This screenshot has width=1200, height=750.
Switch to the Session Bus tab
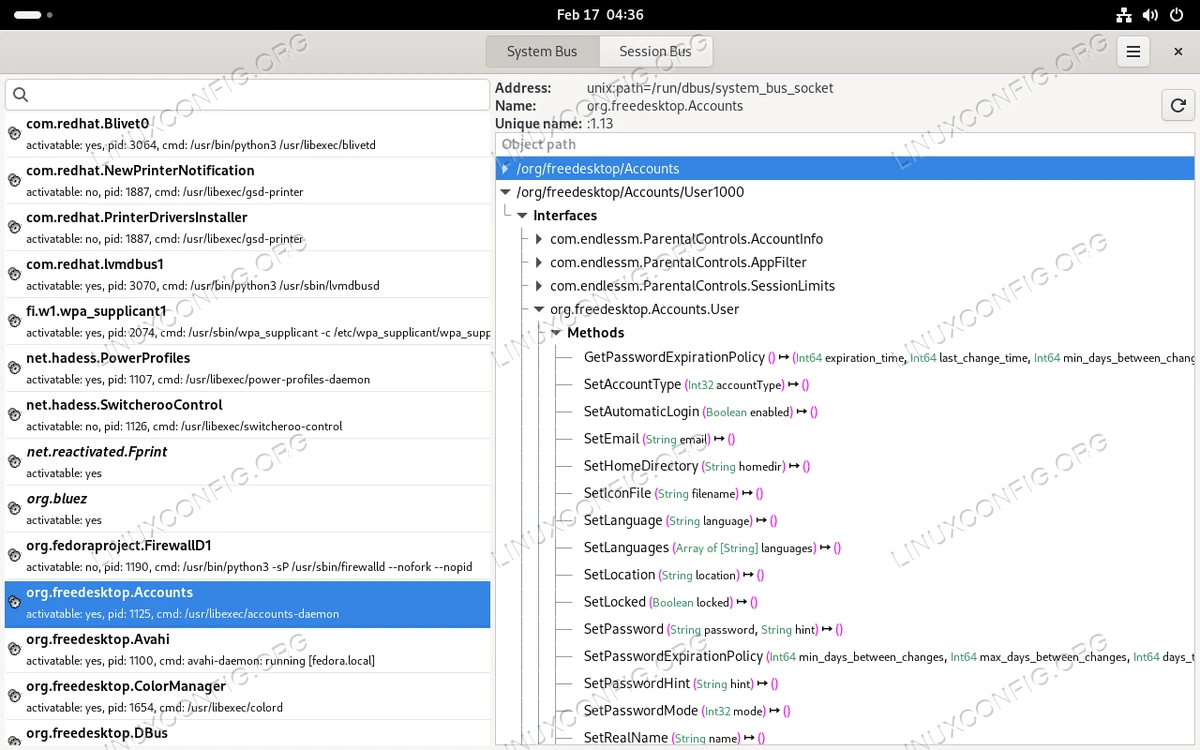pyautogui.click(x=655, y=52)
